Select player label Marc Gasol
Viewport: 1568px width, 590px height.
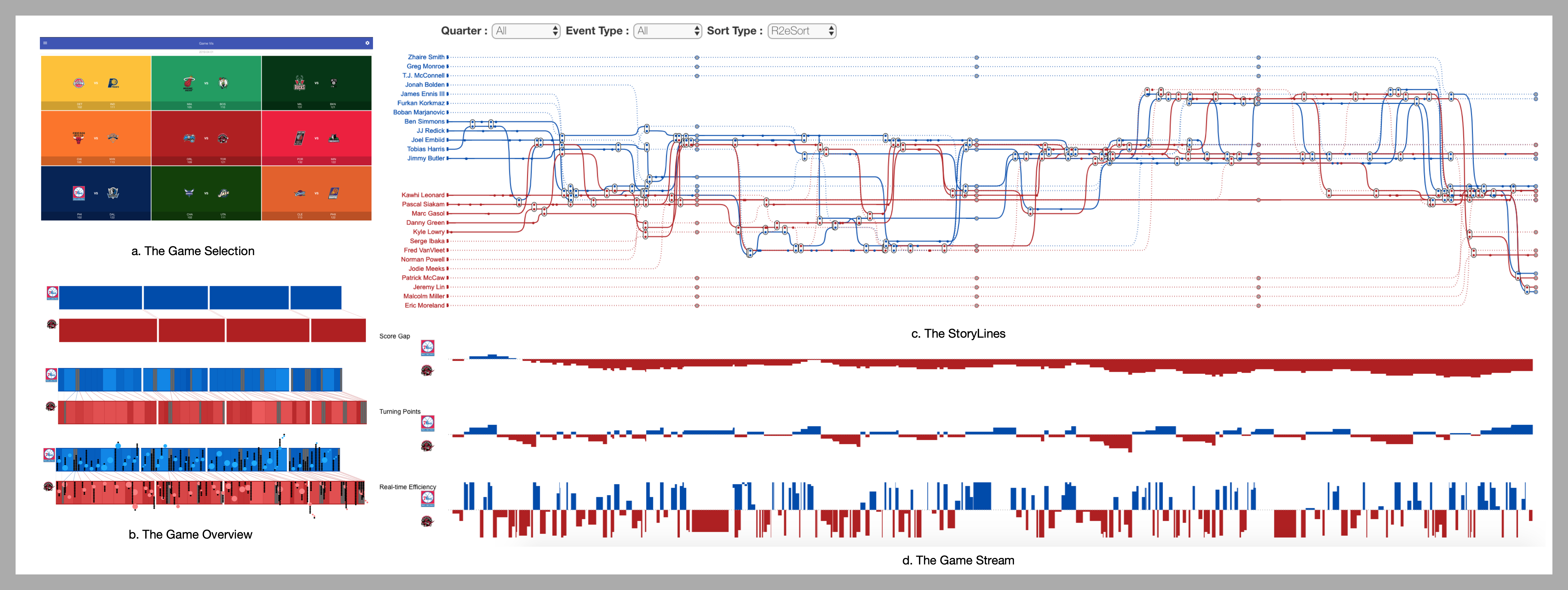point(428,213)
